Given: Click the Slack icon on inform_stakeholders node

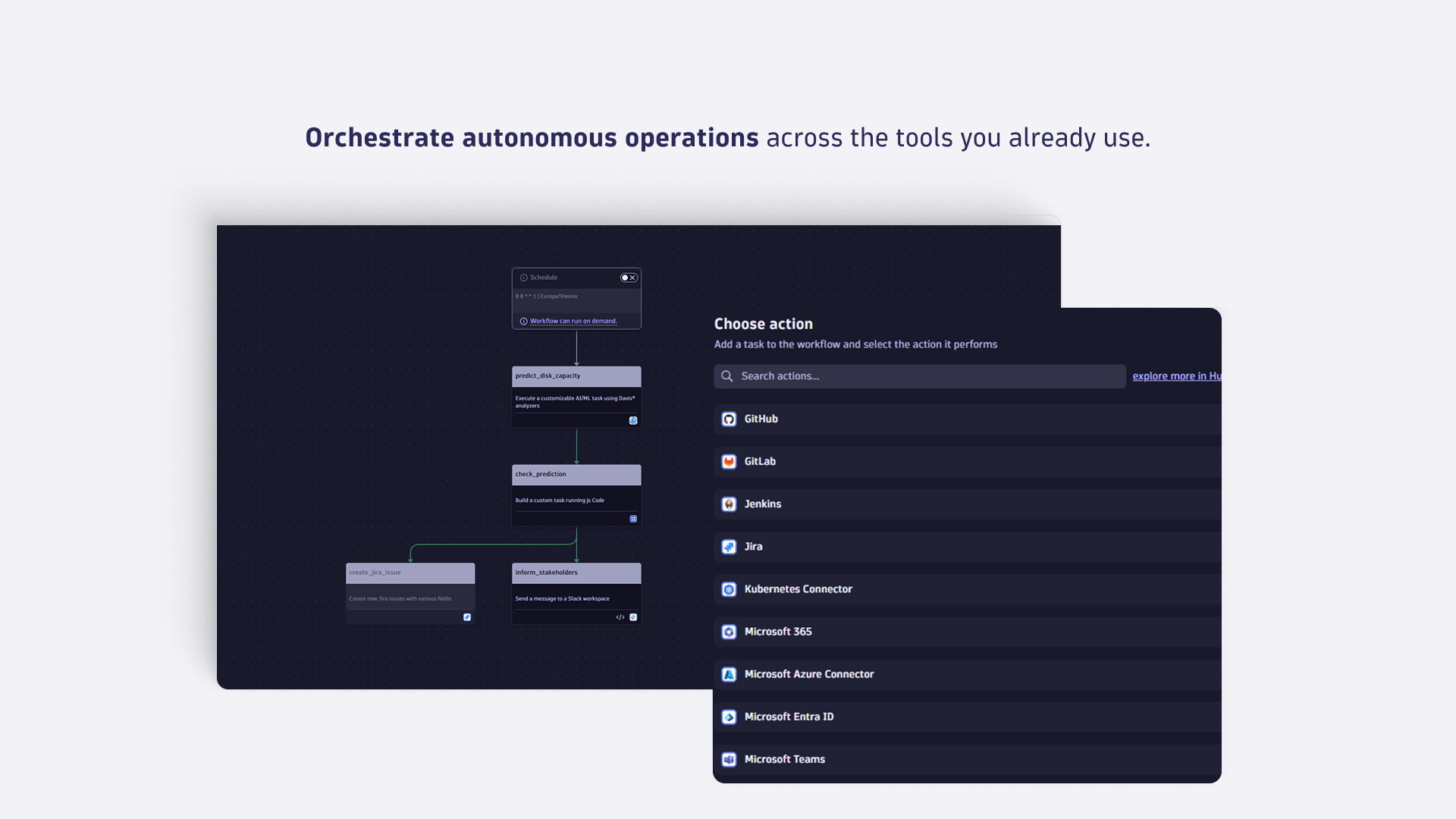Looking at the screenshot, I should pos(634,617).
